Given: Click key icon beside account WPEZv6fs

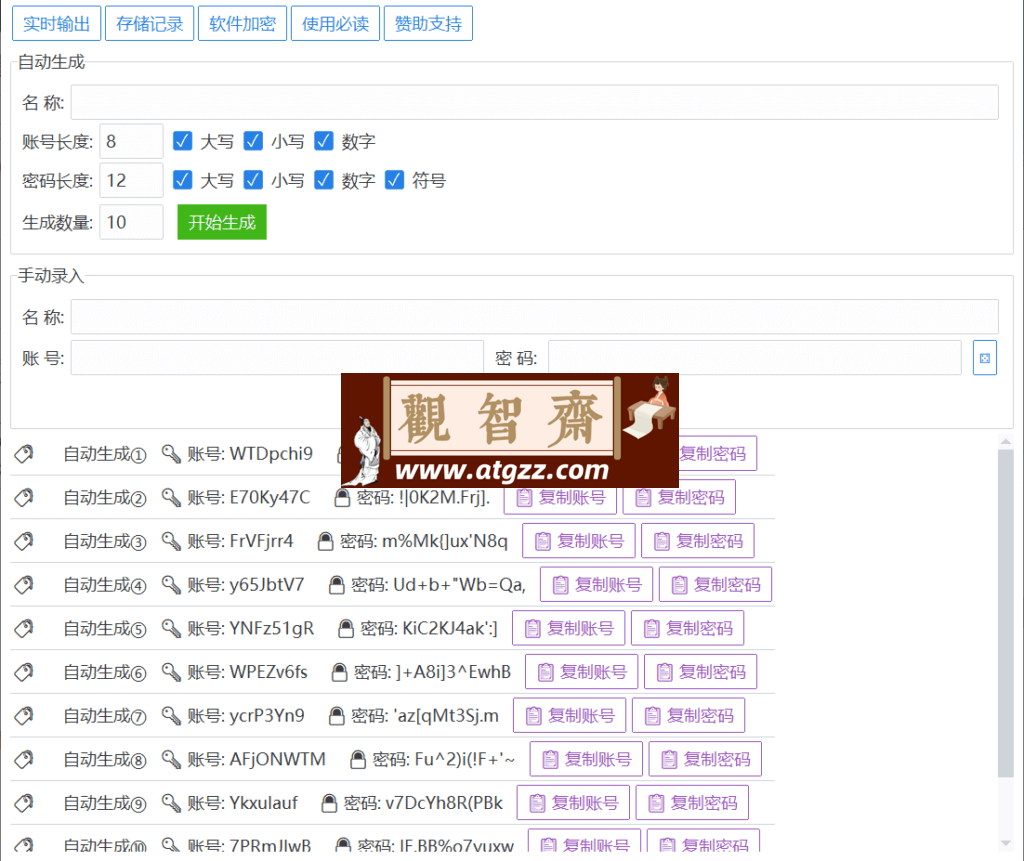Looking at the screenshot, I should 171,672.
